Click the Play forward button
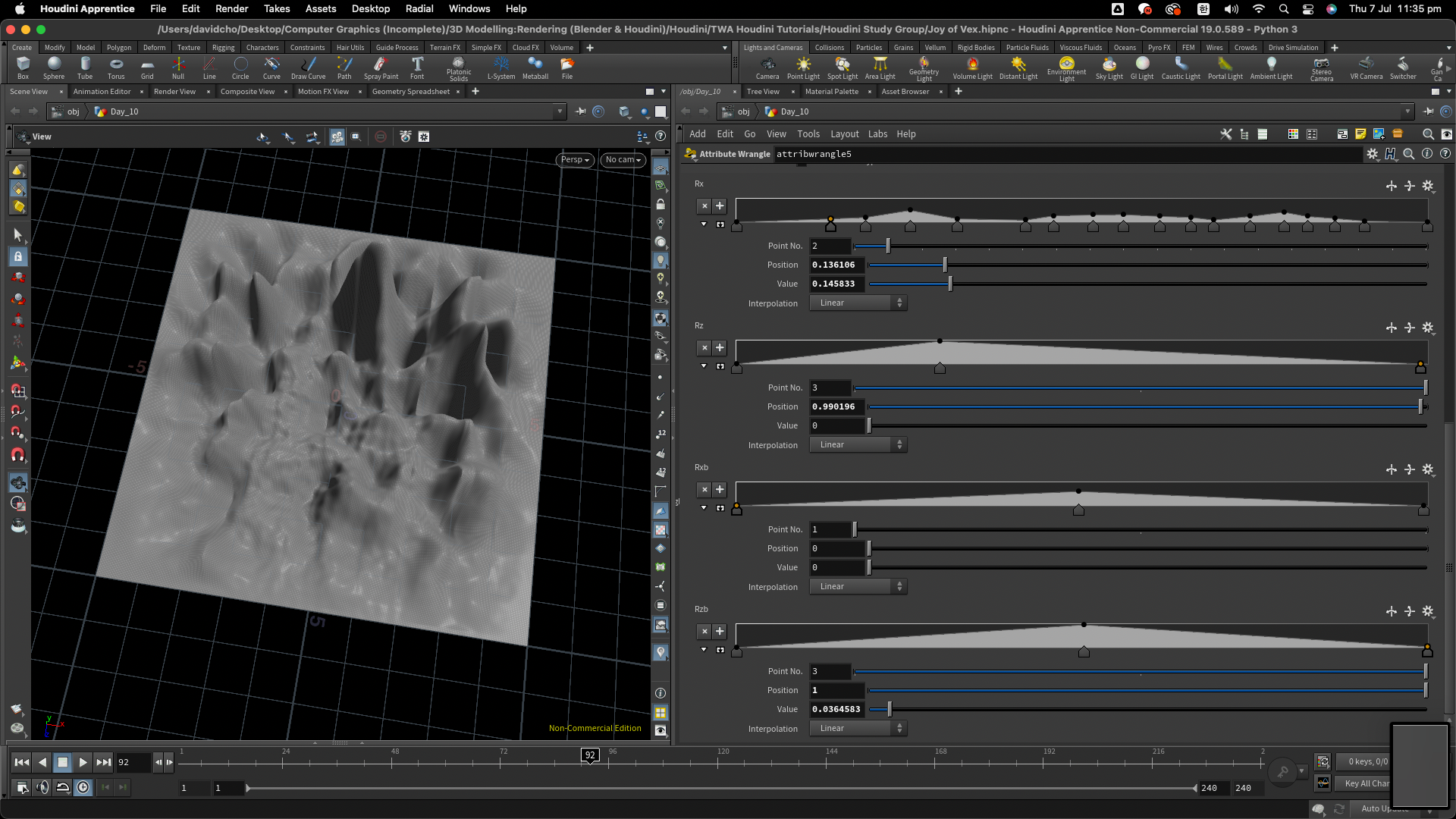This screenshot has height=819, width=1456. (x=83, y=762)
